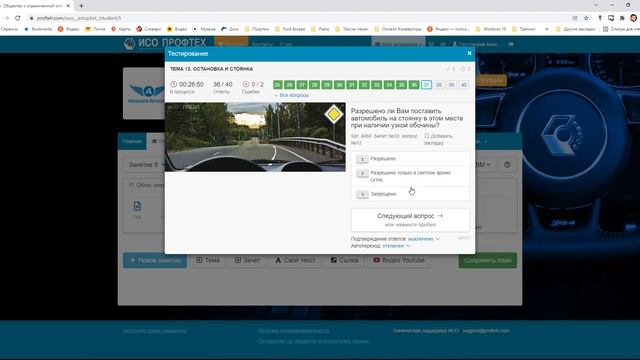Open a new browser tab
This screenshot has height=360, width=640.
pyautogui.click(x=81, y=6)
